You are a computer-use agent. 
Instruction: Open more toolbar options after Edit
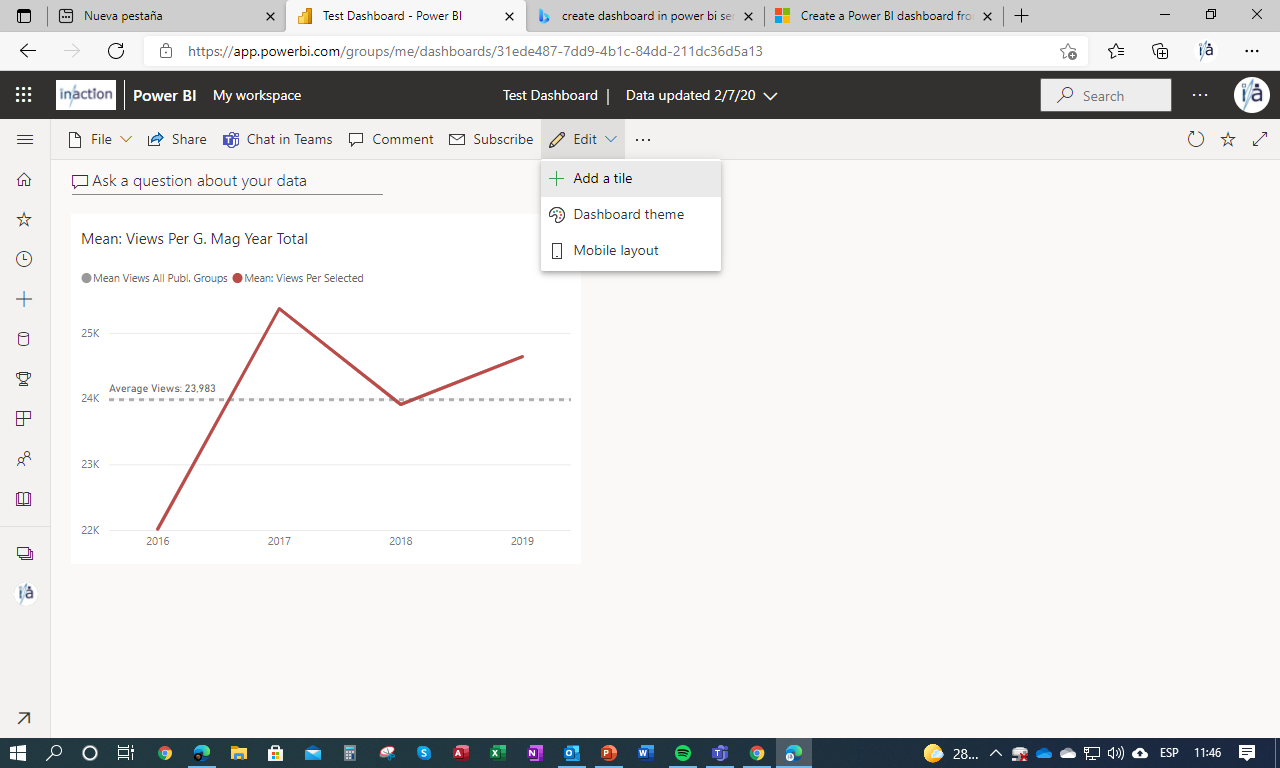pos(643,139)
